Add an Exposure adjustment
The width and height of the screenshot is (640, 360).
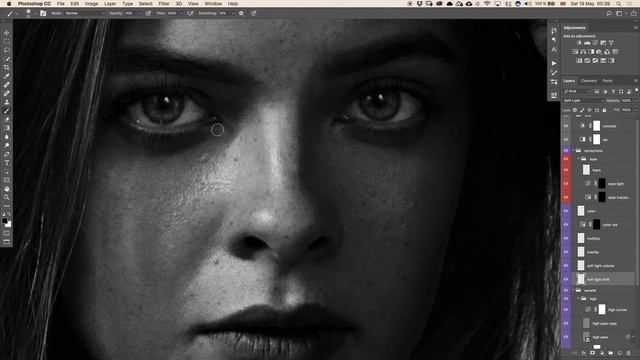[x=603, y=43]
